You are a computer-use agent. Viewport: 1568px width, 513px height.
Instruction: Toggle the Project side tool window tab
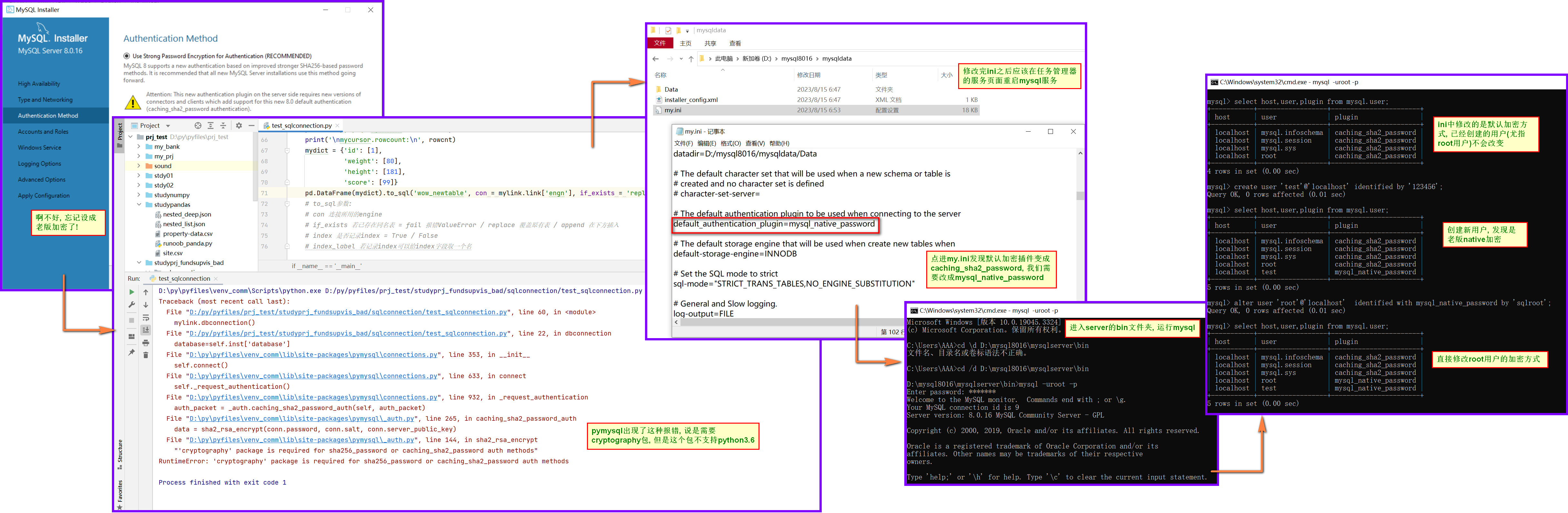pyautogui.click(x=120, y=133)
